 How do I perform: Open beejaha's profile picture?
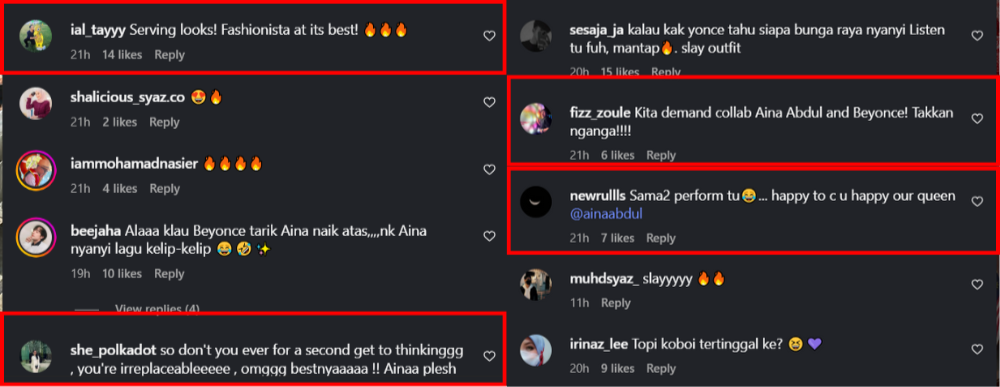pos(36,237)
